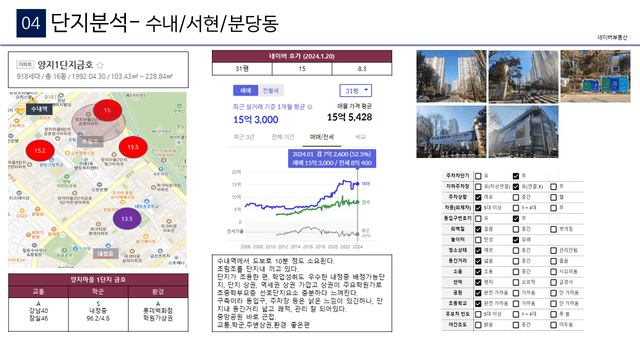Uncheck 무 in the 동입구번호키 row
640x360 pixels.
(516, 218)
